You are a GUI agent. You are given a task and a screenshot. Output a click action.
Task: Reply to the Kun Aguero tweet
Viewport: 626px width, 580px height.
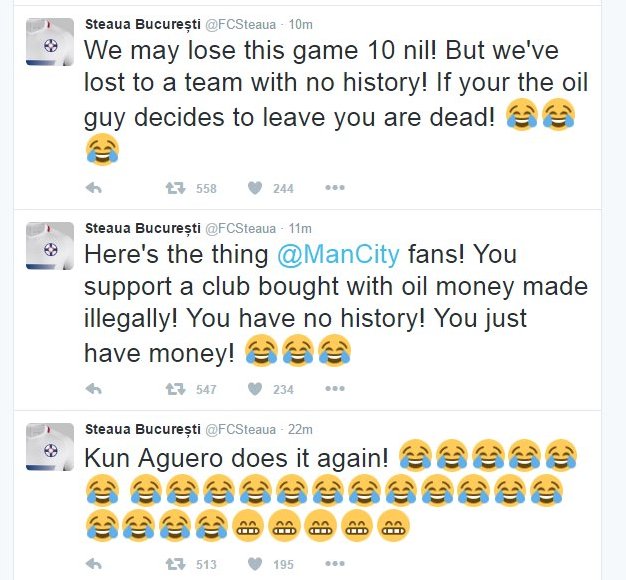pyautogui.click(x=94, y=564)
